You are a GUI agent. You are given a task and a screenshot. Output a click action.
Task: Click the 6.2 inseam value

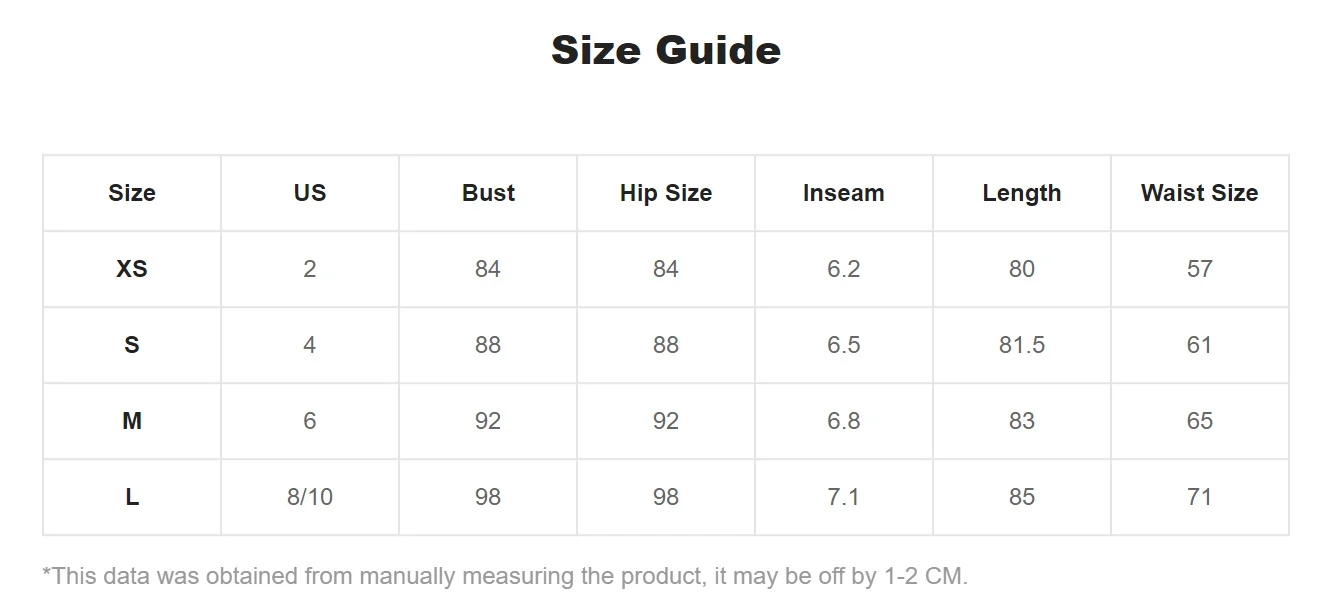(844, 269)
